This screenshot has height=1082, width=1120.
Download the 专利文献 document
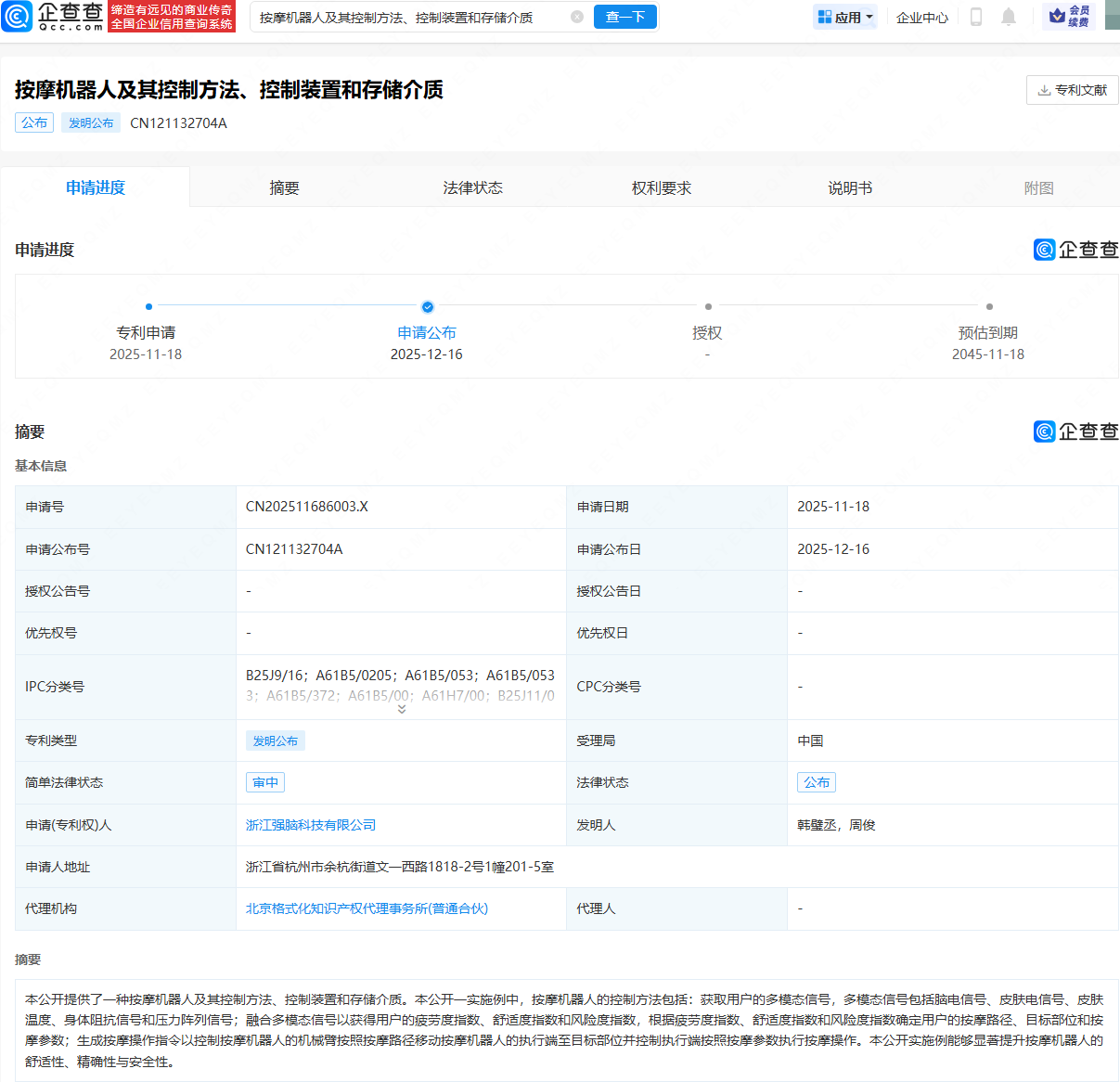click(1072, 90)
